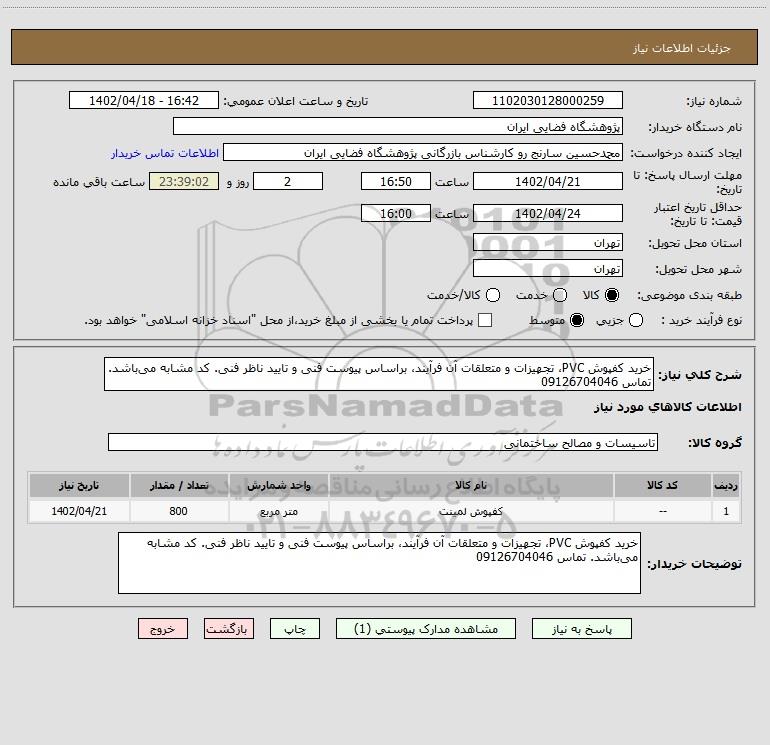The height and width of the screenshot is (745, 770).
Task: Click row number 1 cell
Action: [x=726, y=511]
